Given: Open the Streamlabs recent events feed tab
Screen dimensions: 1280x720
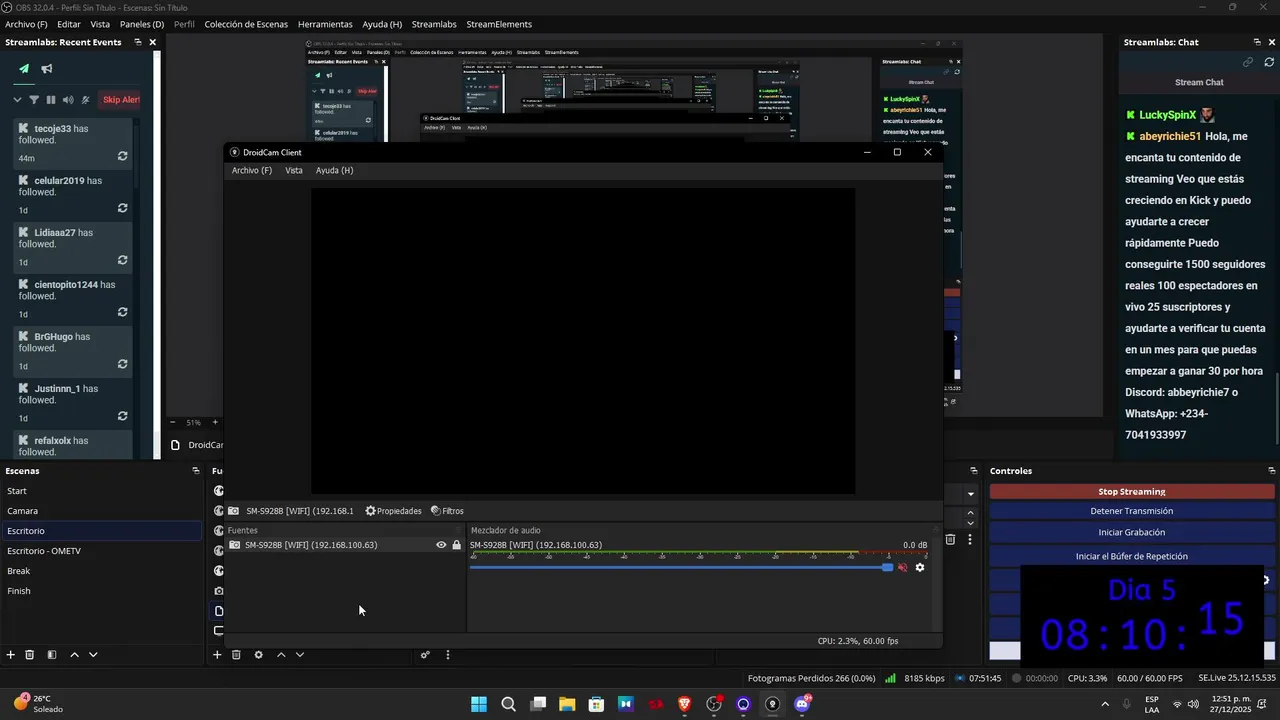Looking at the screenshot, I should click(x=24, y=69).
